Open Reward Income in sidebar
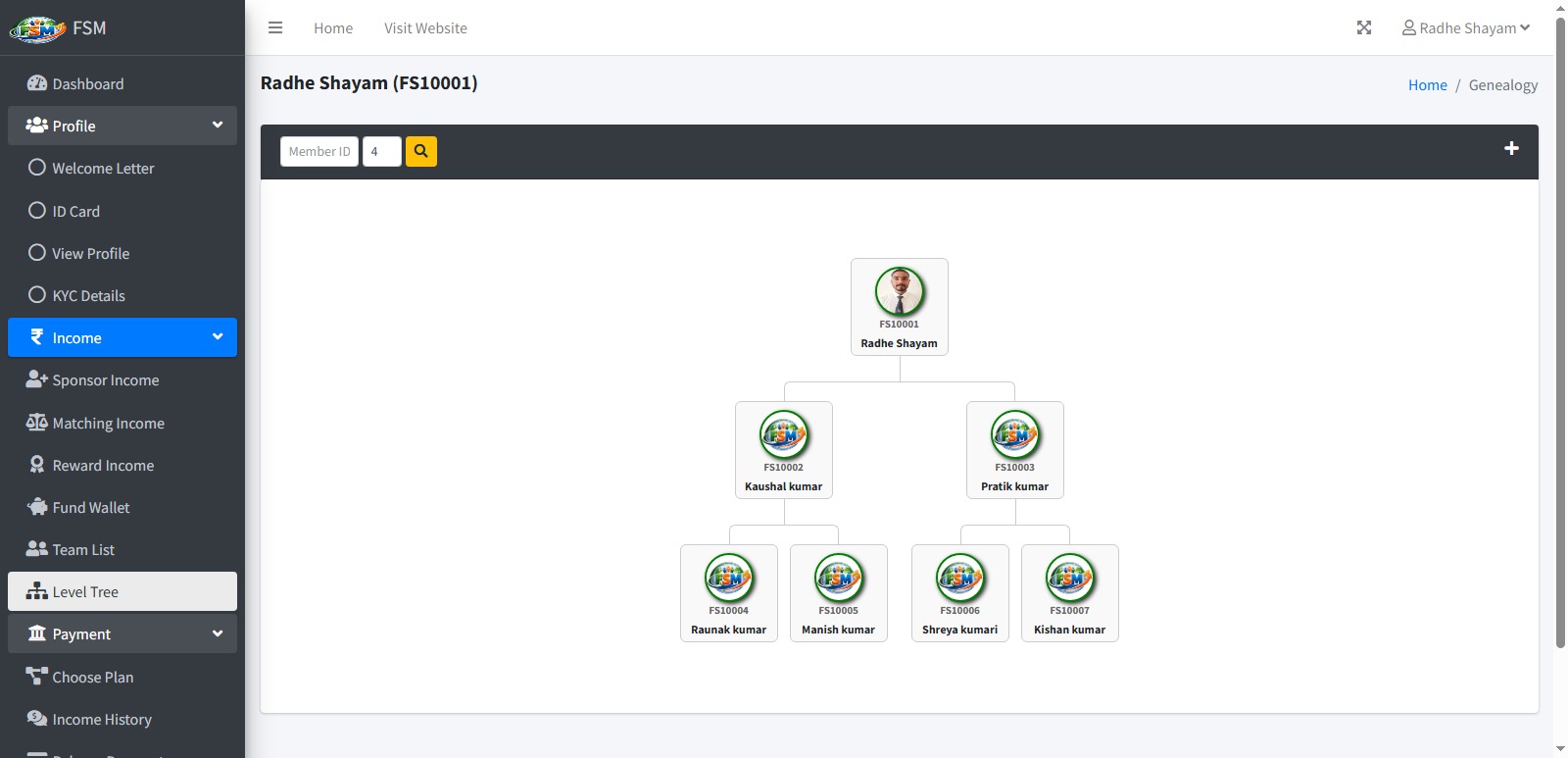1568x758 pixels. (103, 466)
